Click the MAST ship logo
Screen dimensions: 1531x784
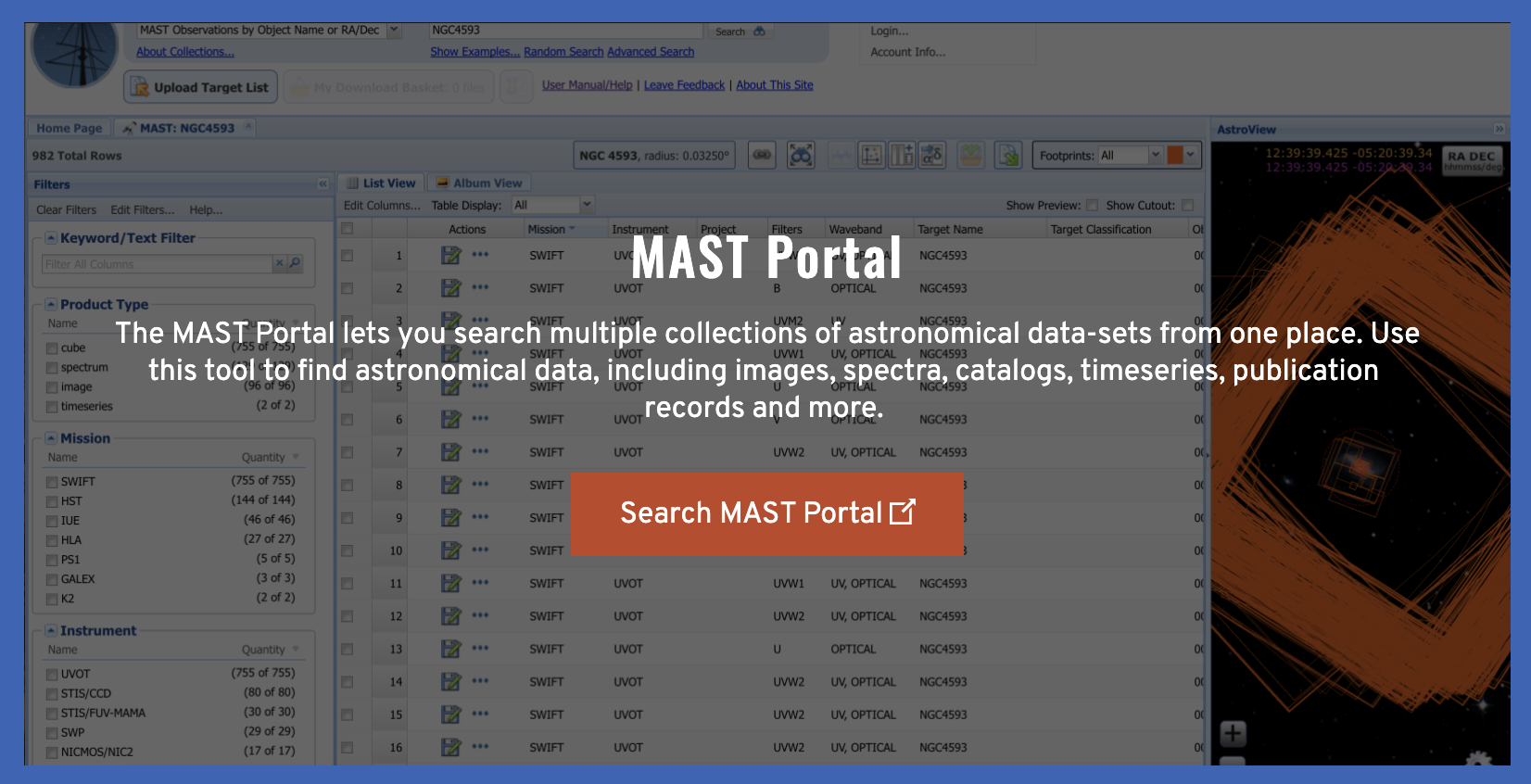coord(74,54)
